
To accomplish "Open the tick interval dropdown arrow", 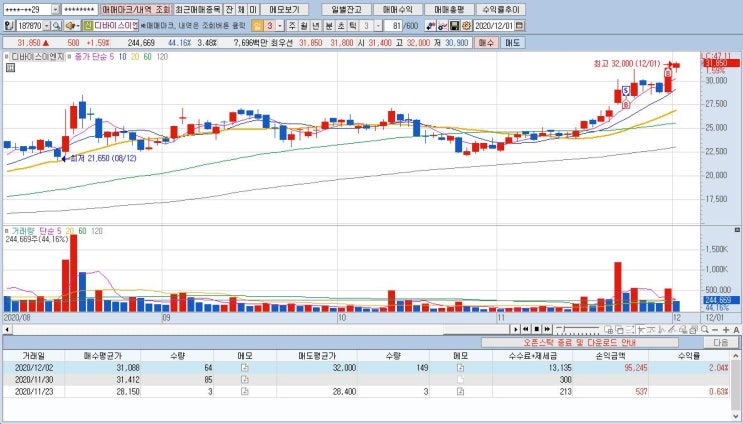I will point(378,26).
